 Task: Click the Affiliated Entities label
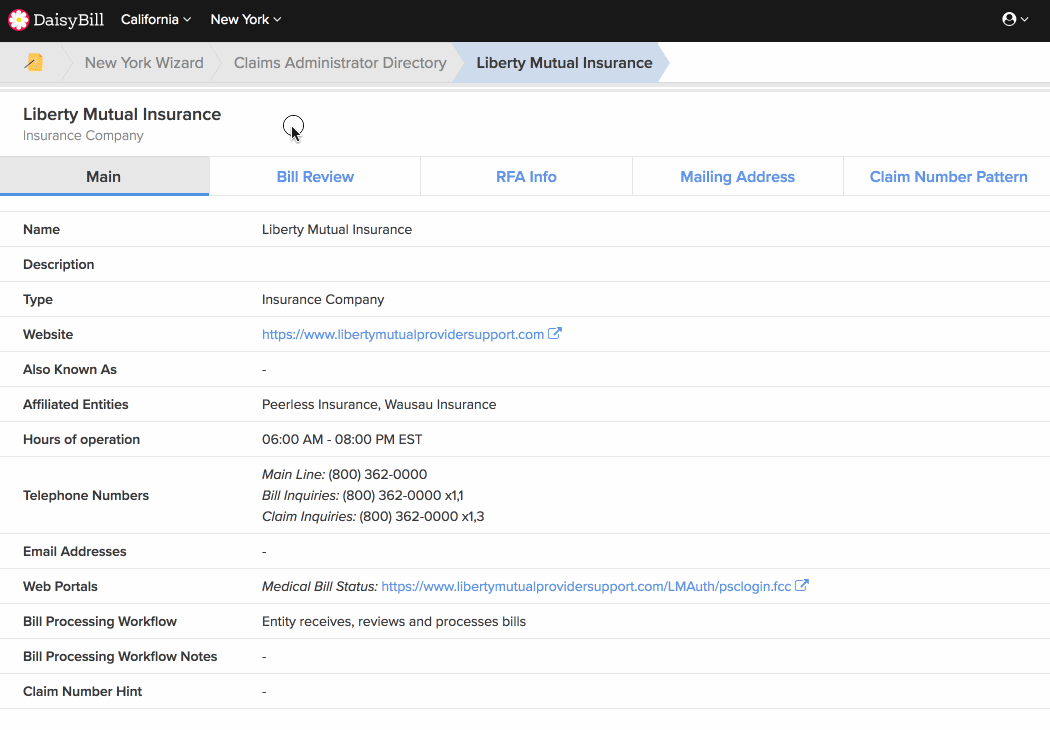tap(76, 405)
